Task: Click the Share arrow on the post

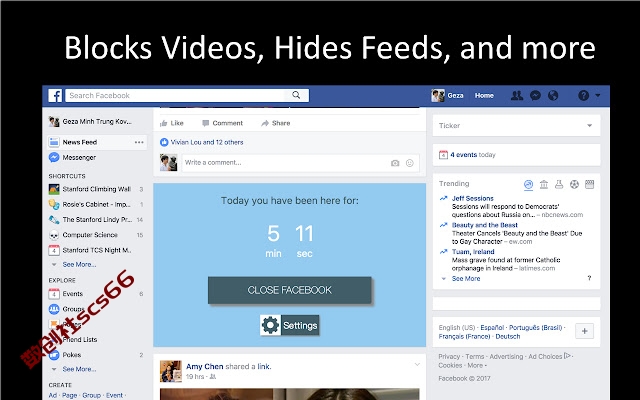Action: coord(265,123)
